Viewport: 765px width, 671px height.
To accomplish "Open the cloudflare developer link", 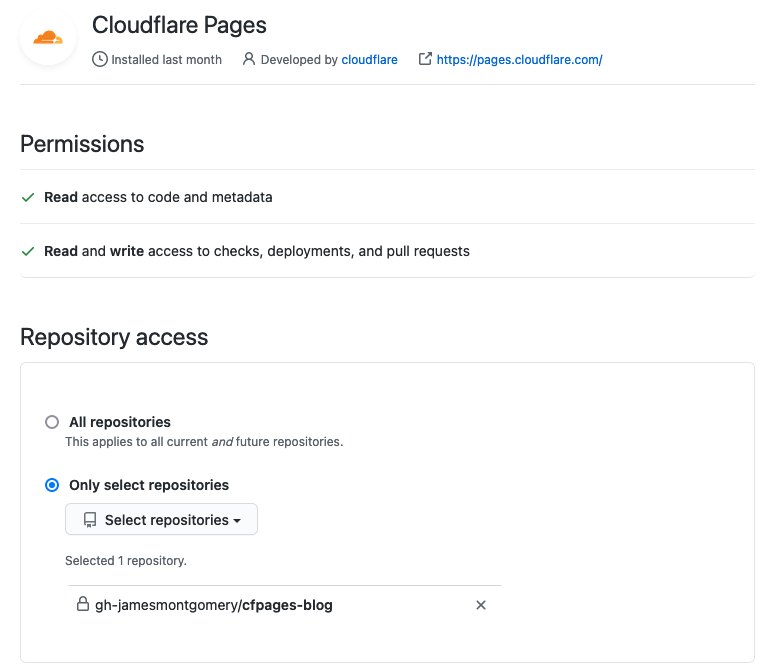I will [369, 60].
